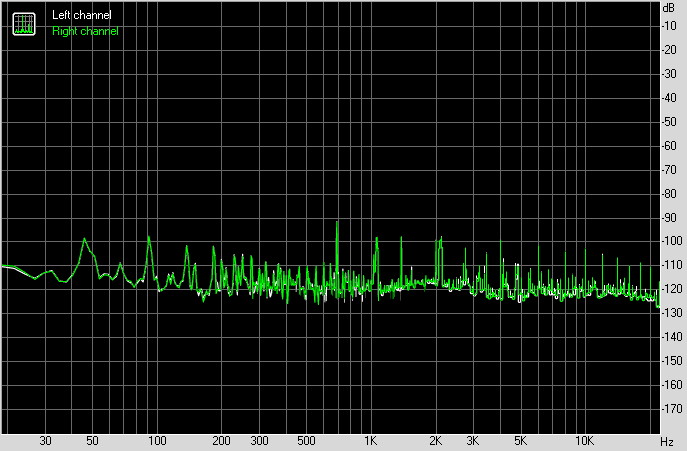
Task: Click the '3K' frequency axis label
Action: point(473,441)
